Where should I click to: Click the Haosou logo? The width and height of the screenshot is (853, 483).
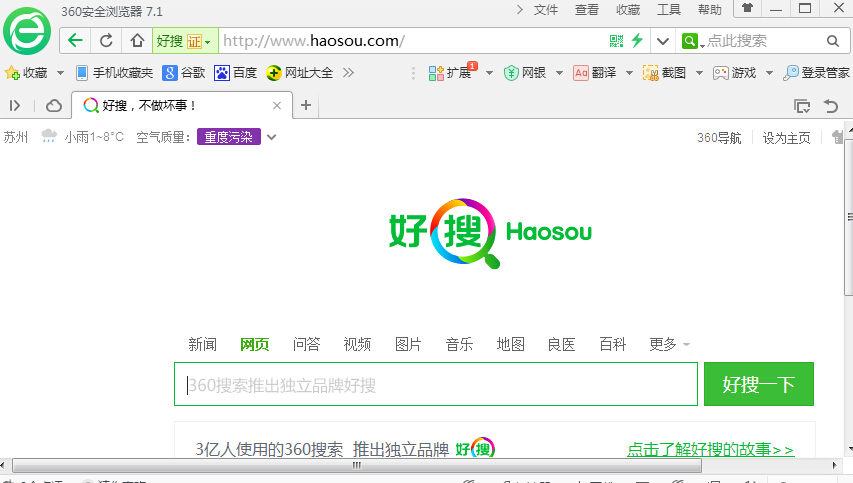[x=490, y=233]
